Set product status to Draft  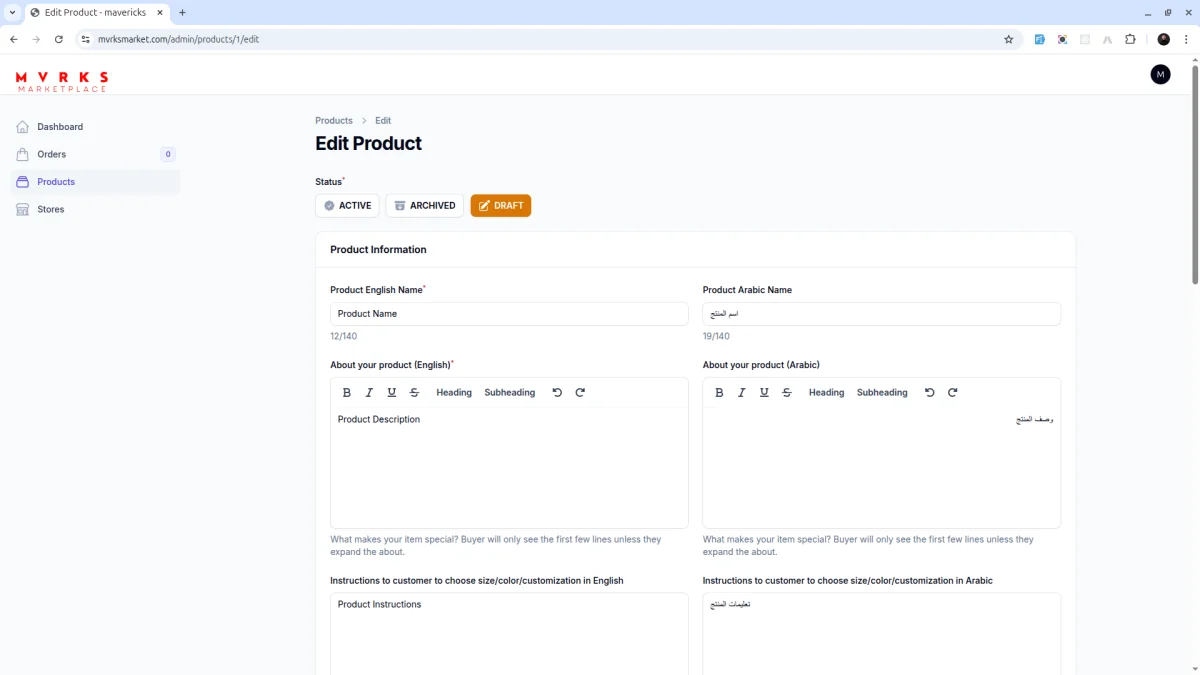[501, 206]
